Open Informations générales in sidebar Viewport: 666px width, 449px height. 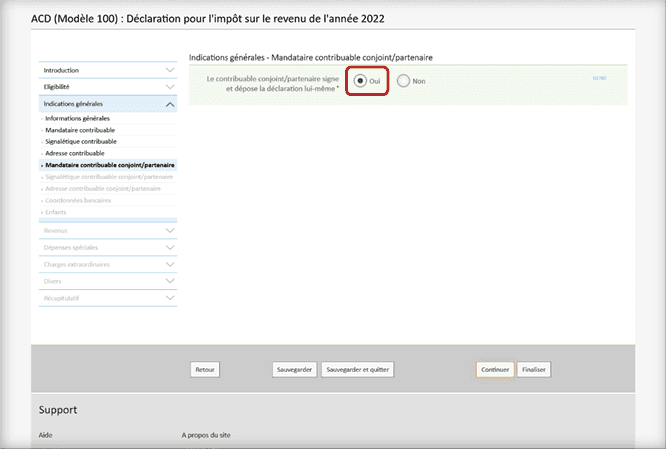click(78, 119)
